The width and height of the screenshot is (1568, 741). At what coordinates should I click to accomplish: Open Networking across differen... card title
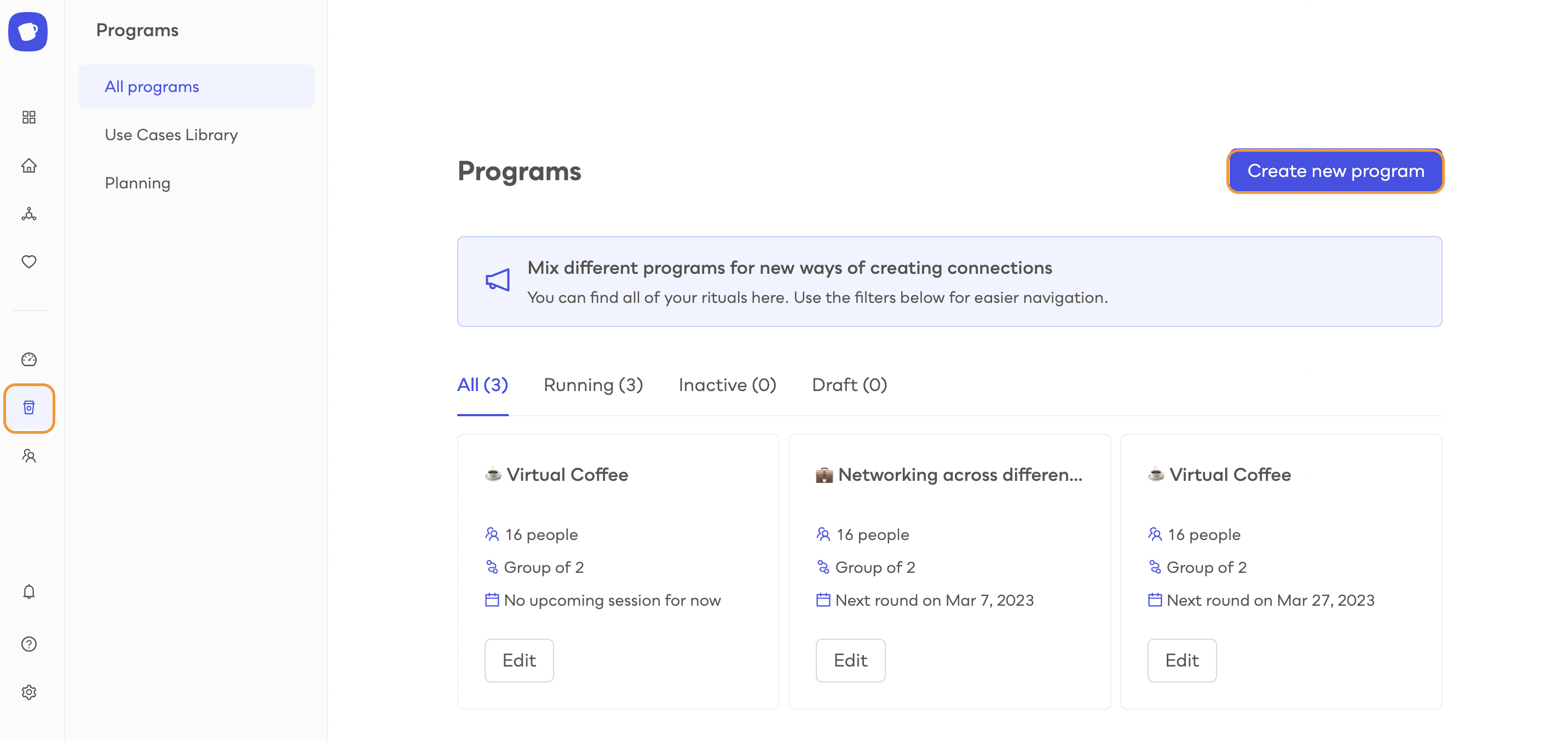click(960, 474)
